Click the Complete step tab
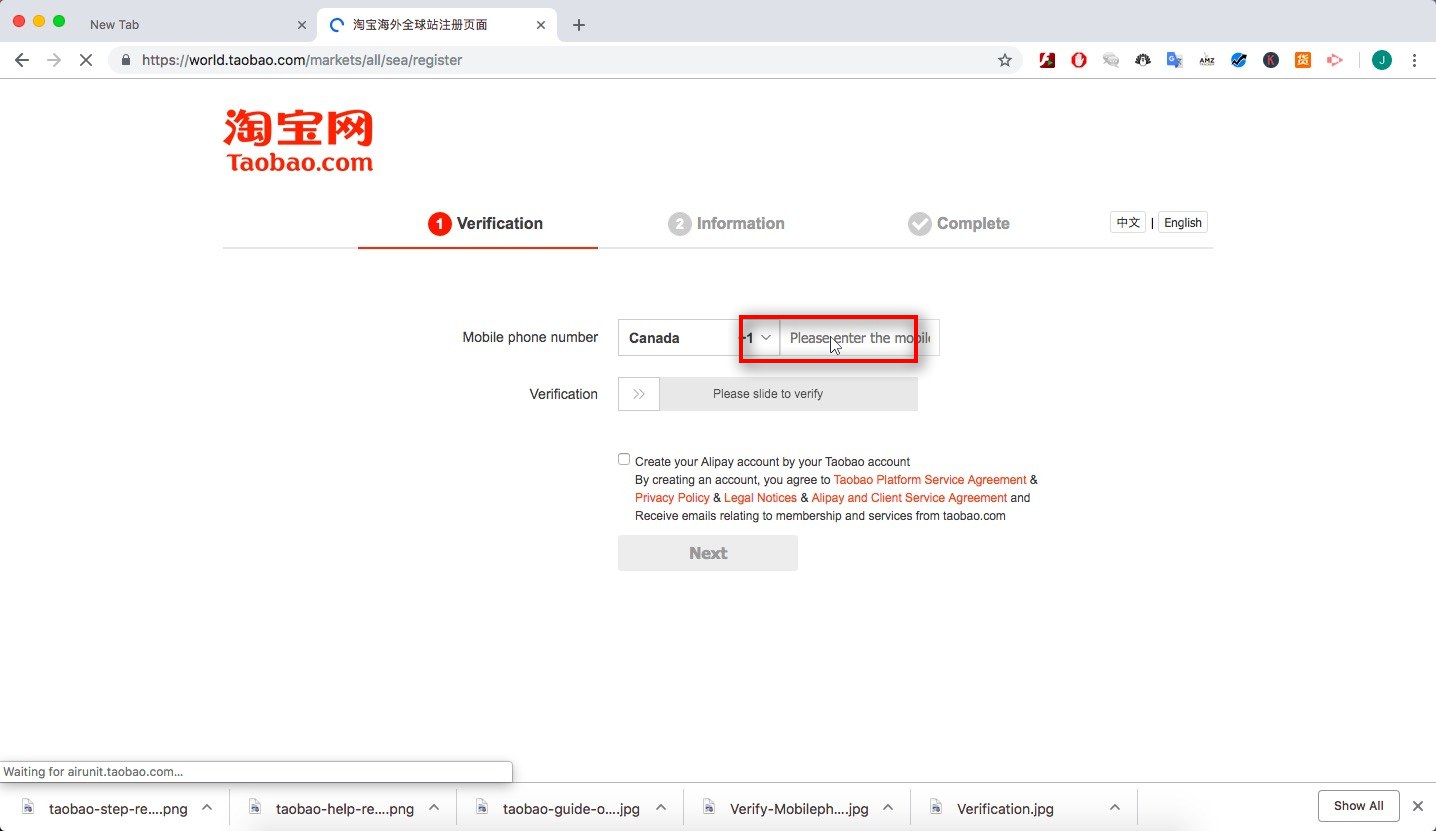The width and height of the screenshot is (1436, 831). coord(959,224)
